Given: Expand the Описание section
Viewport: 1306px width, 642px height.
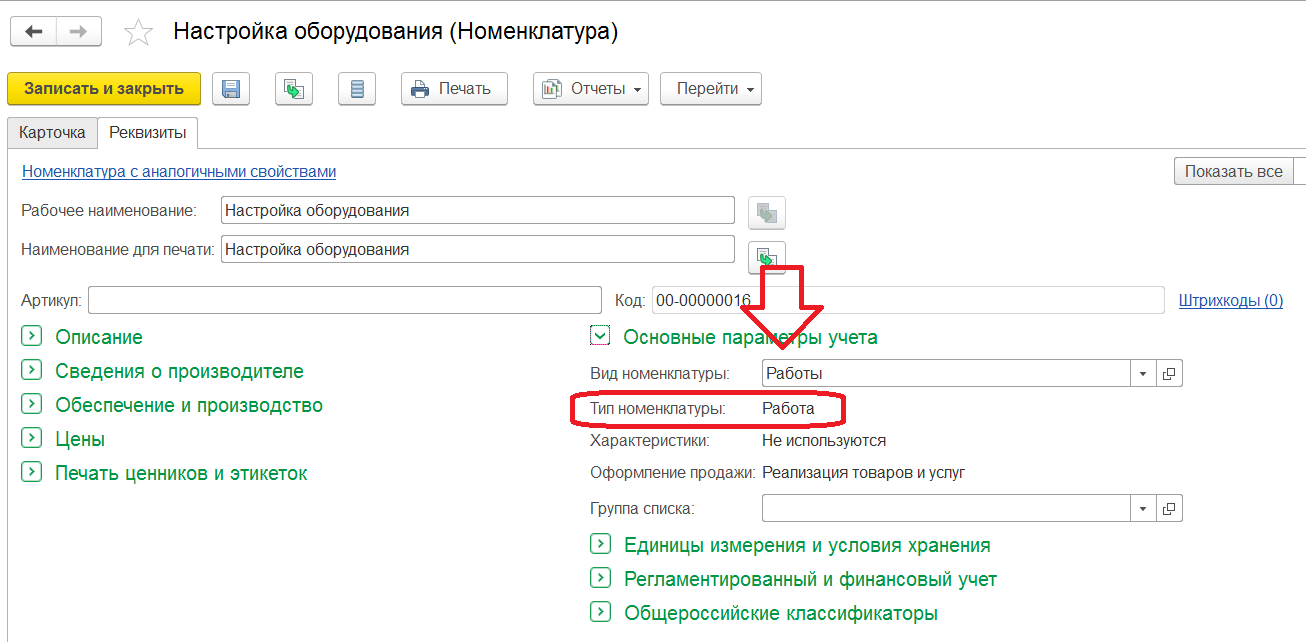Looking at the screenshot, I should (x=31, y=337).
